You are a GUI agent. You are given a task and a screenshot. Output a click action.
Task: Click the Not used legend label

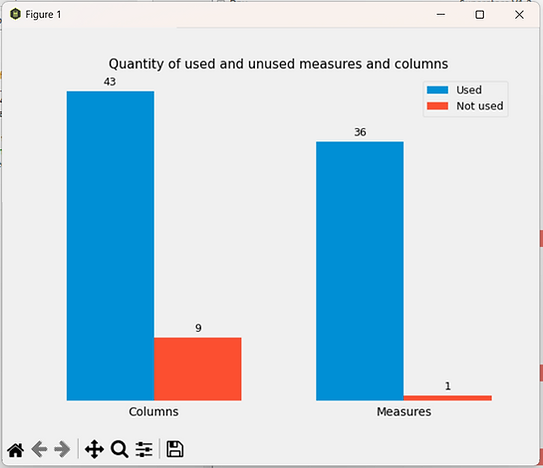(x=480, y=106)
